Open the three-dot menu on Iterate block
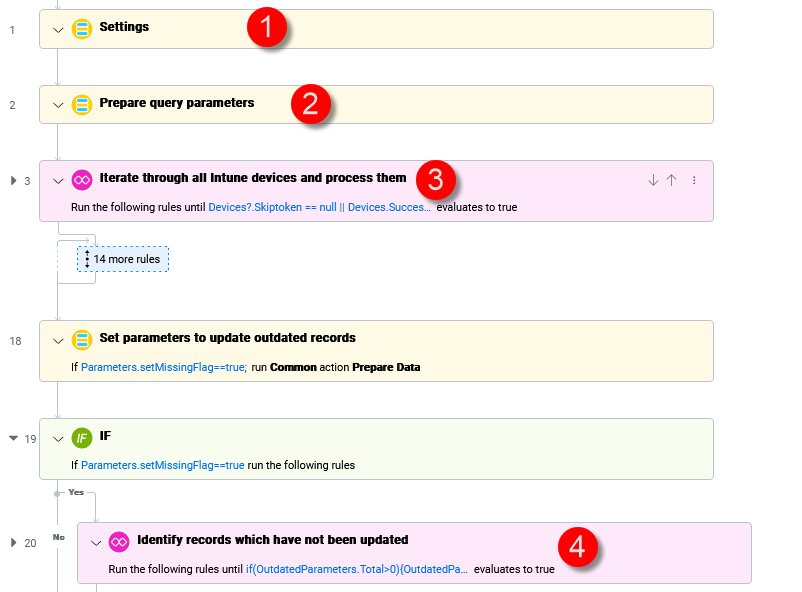802x592 pixels. [694, 180]
